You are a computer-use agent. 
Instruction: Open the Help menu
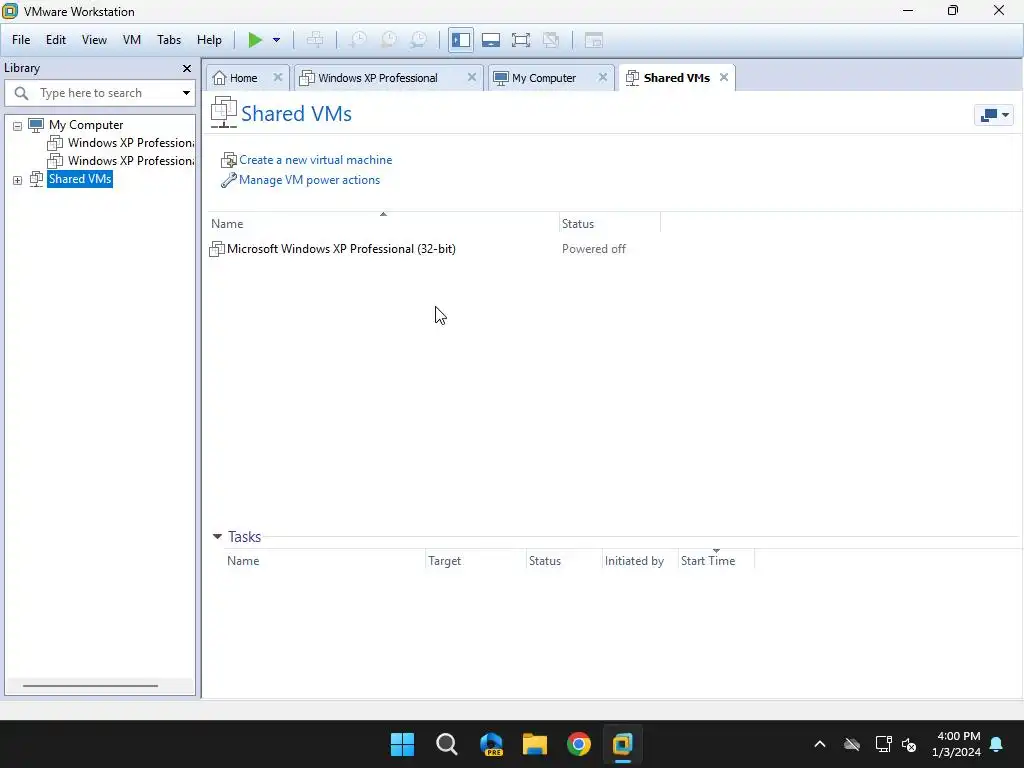coord(209,40)
